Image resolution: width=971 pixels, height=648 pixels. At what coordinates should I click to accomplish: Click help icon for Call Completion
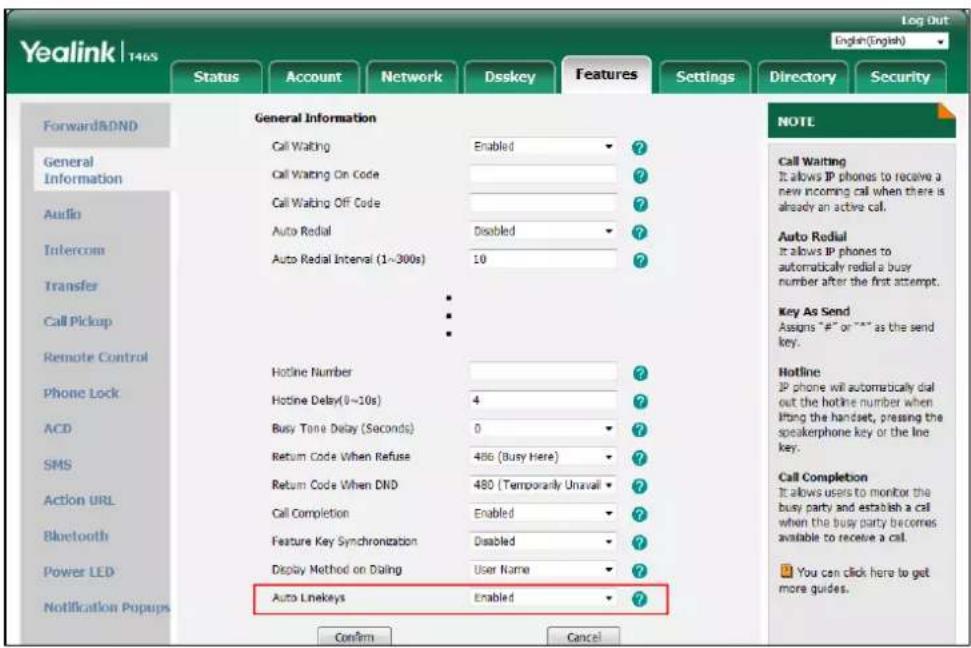640,514
